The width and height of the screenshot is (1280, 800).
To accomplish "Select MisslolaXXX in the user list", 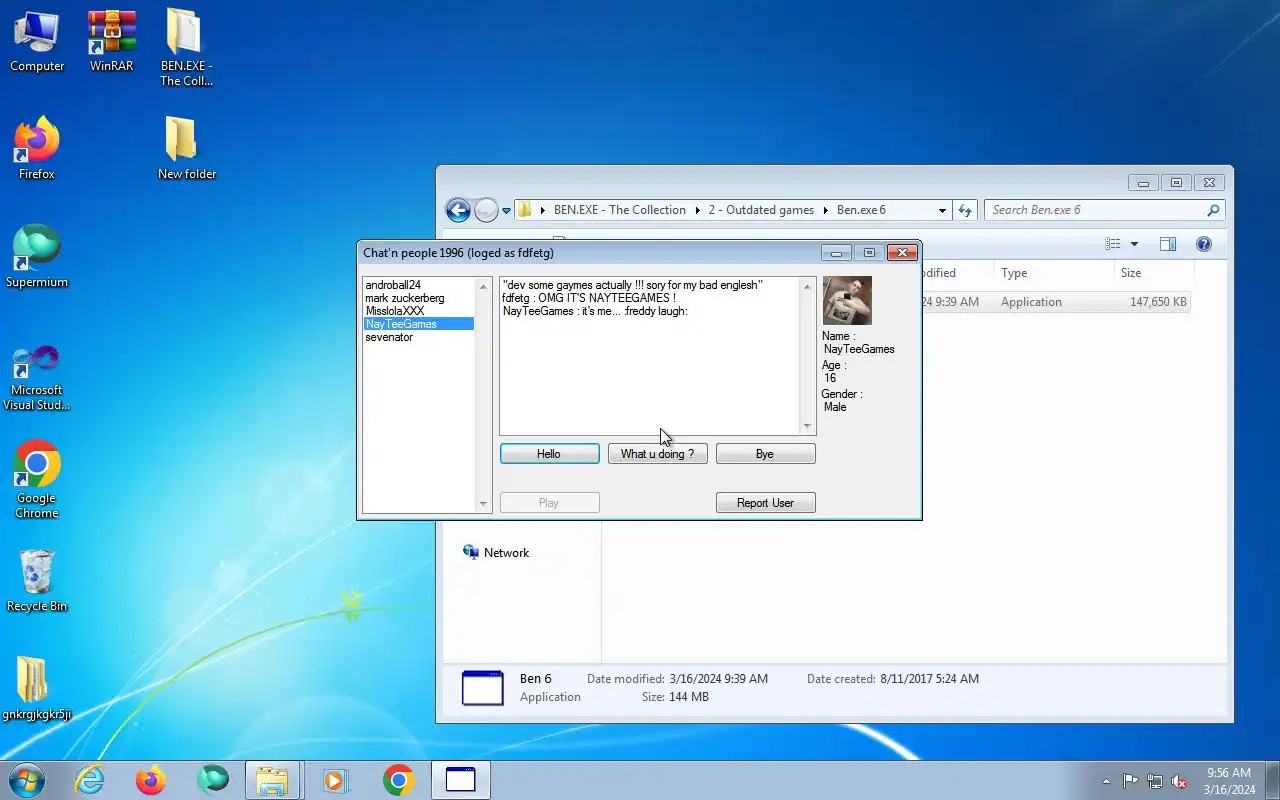I will 418,311.
